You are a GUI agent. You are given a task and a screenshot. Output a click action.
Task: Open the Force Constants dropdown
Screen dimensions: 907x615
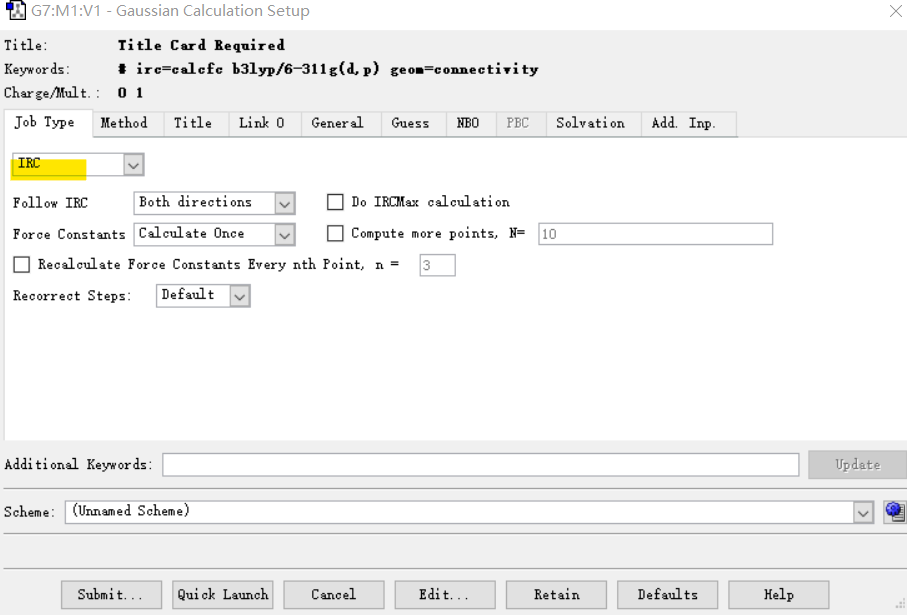[x=285, y=234]
